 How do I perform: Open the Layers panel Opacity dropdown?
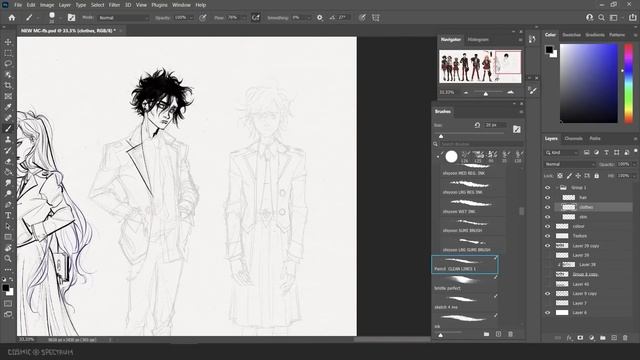(x=633, y=164)
